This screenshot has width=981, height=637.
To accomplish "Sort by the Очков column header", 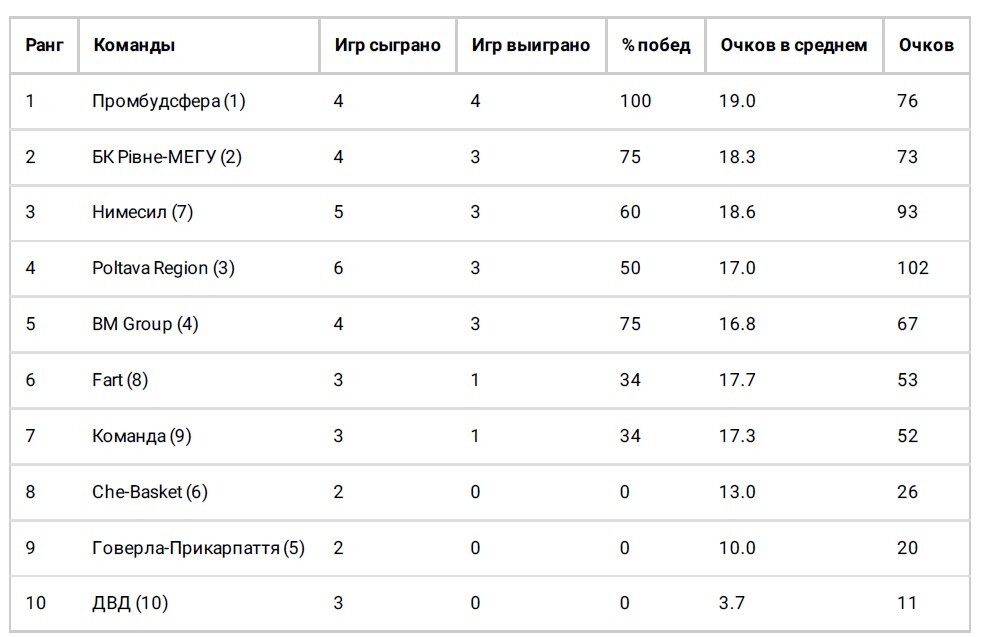I will coord(926,45).
